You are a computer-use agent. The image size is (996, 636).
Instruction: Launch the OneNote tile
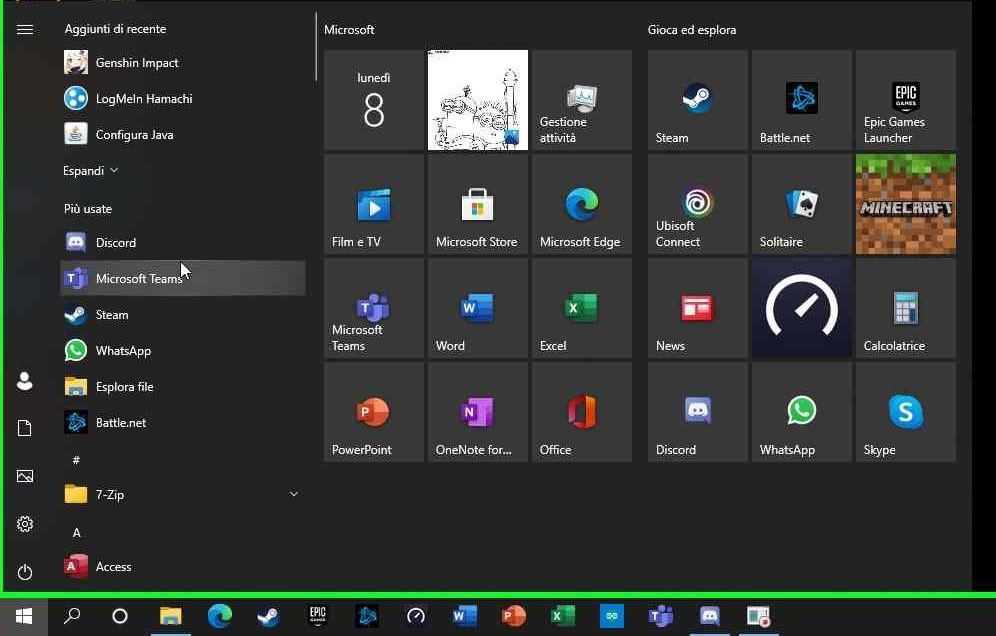coord(478,412)
